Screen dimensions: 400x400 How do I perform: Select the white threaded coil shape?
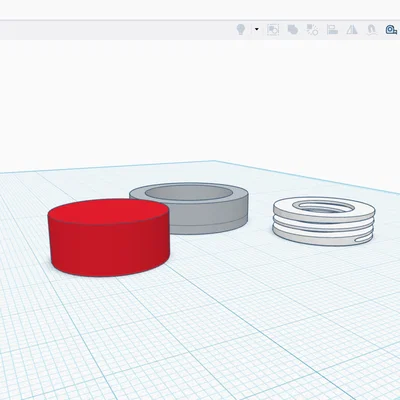tap(324, 221)
